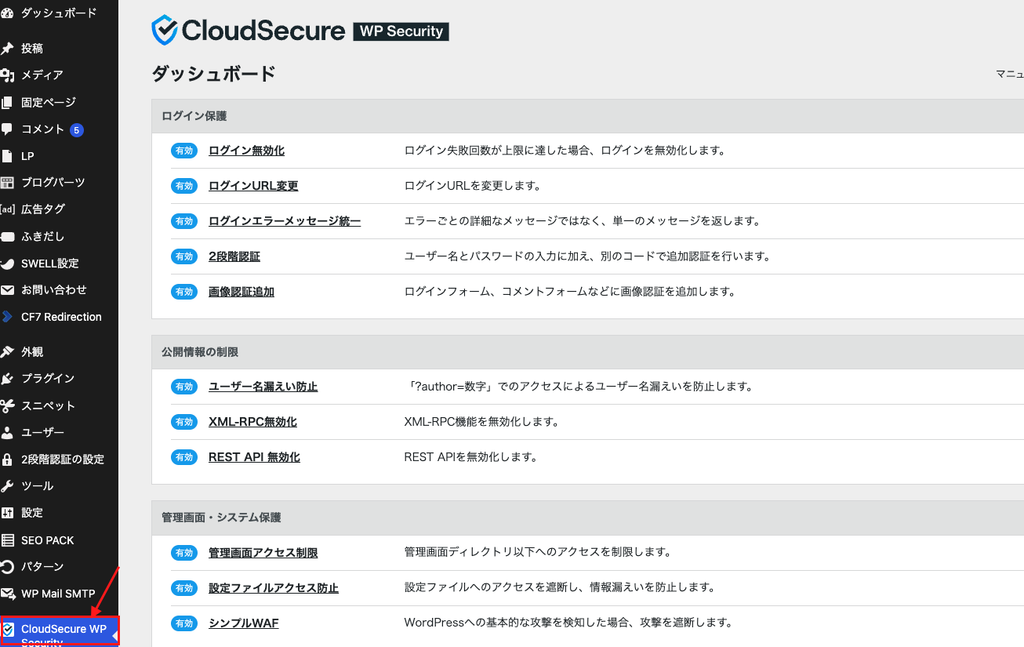Click the WP Mail SMTP envelope icon
Image resolution: width=1024 pixels, height=647 pixels.
pos(8,593)
